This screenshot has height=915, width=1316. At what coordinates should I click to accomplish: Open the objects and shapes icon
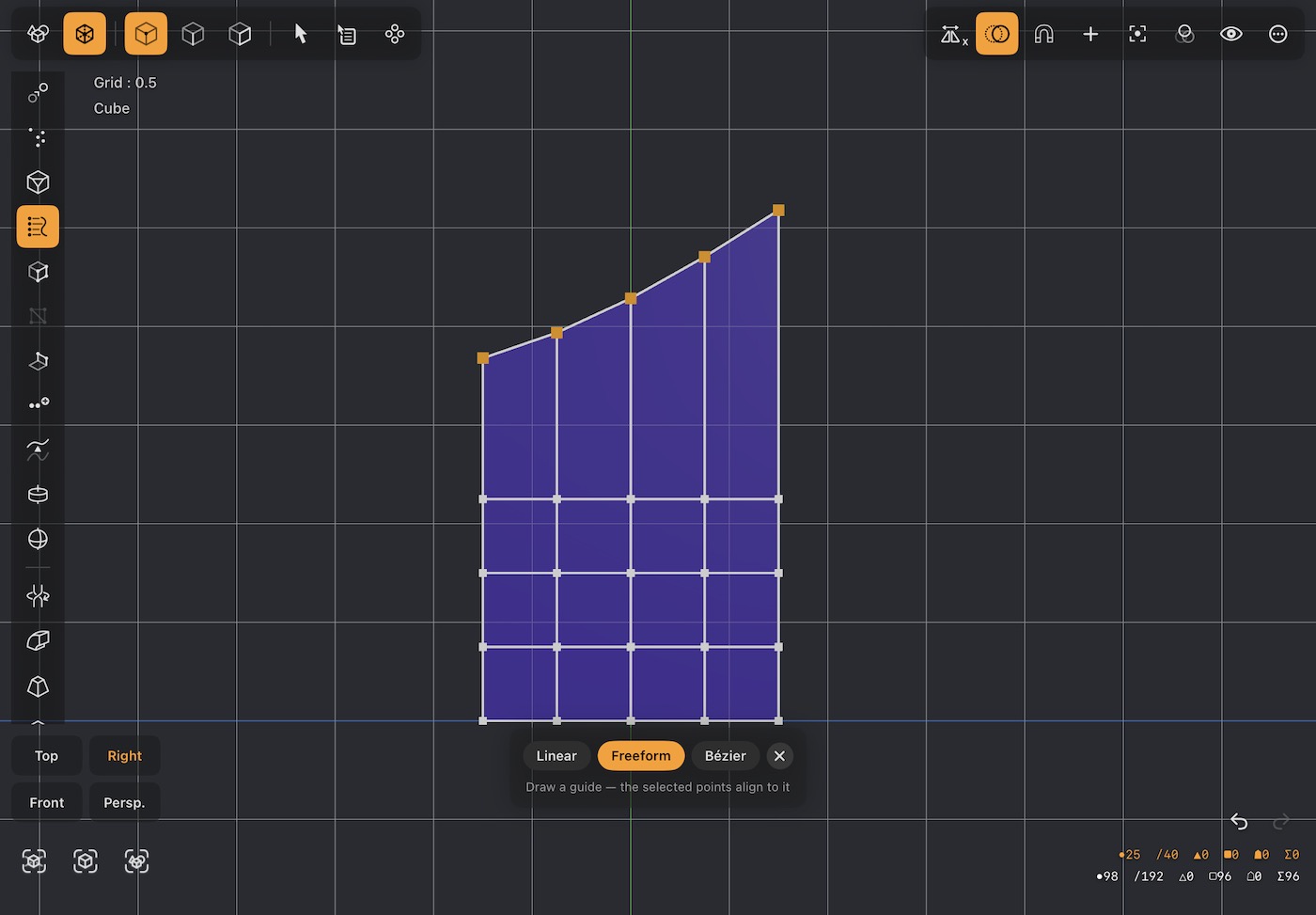[x=38, y=34]
